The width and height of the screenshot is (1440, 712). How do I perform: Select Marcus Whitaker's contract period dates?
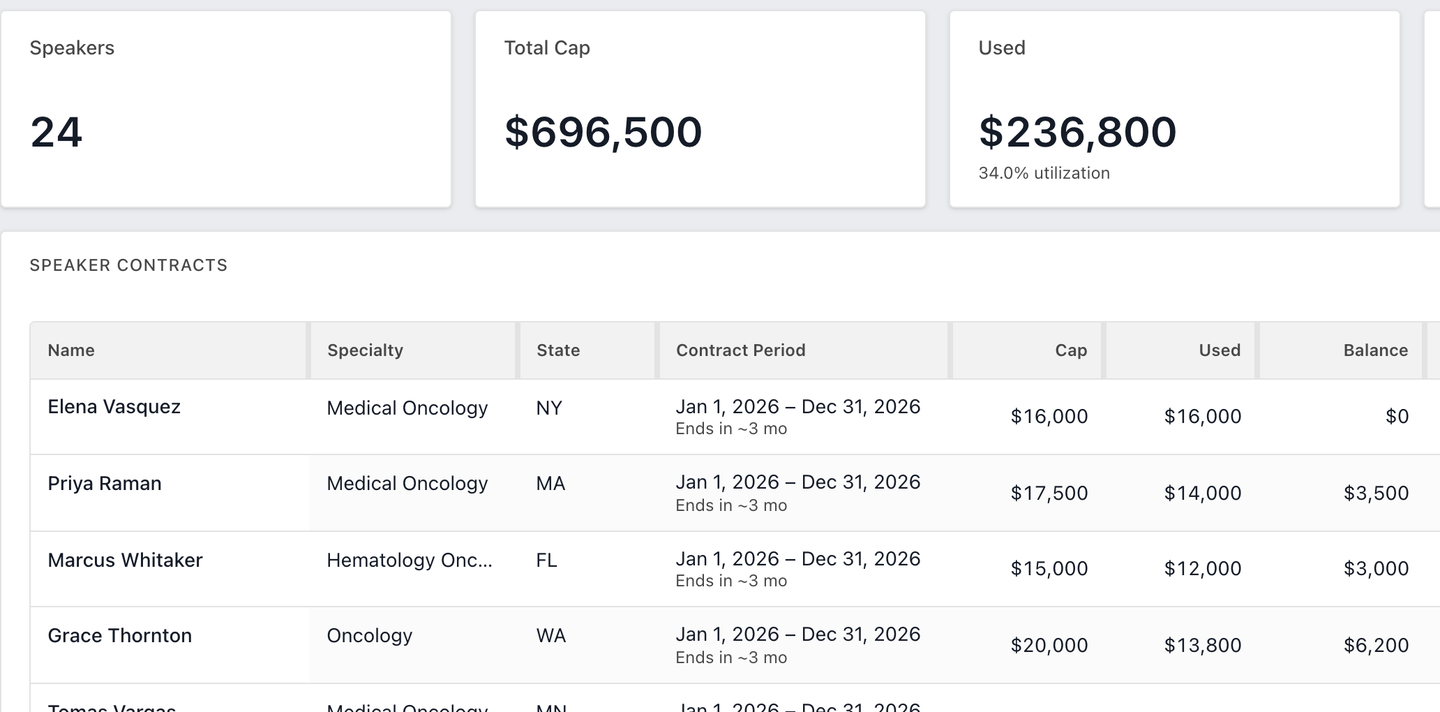(798, 559)
